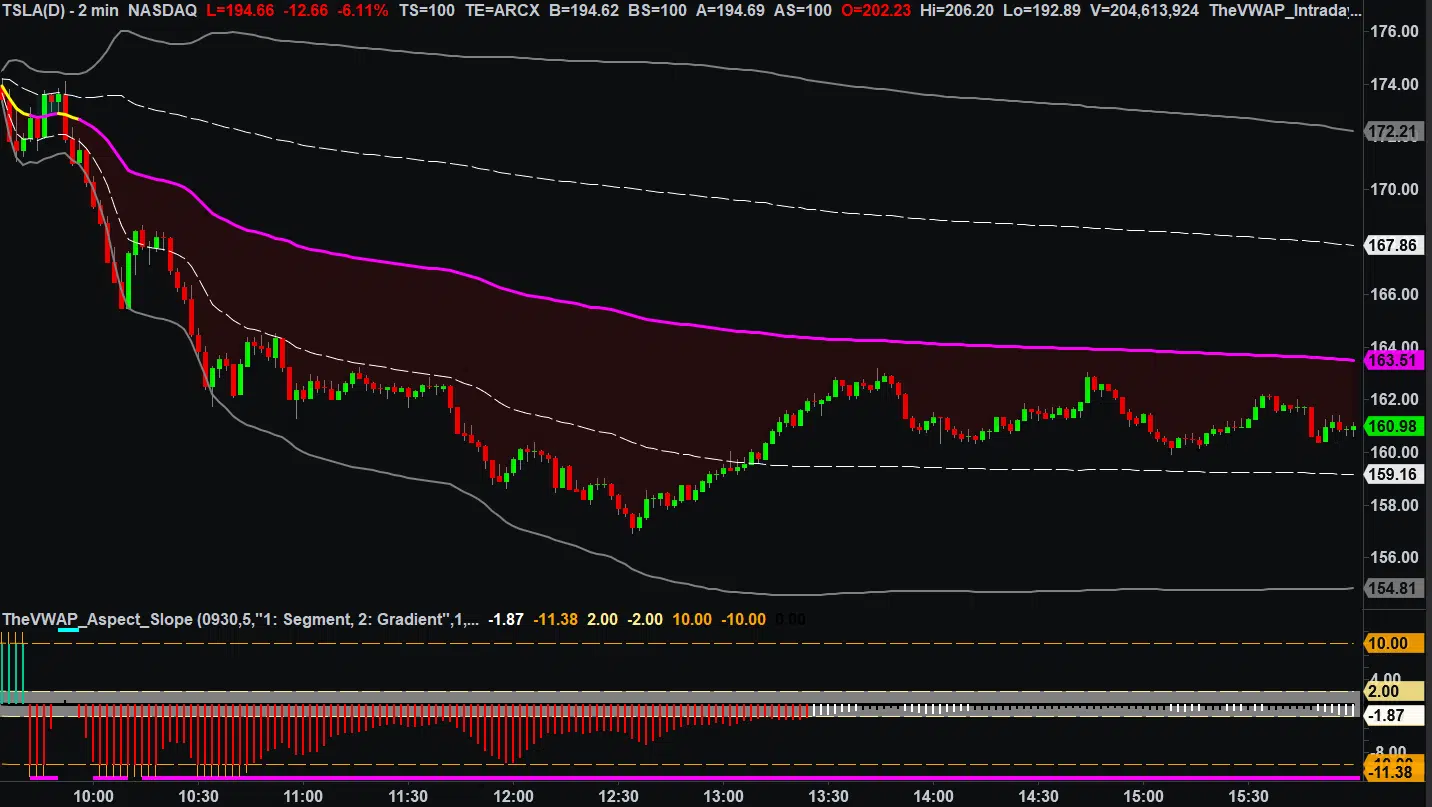The image size is (1432, 807).
Task: Click the 13:30 time axis label
Action: tap(828, 796)
